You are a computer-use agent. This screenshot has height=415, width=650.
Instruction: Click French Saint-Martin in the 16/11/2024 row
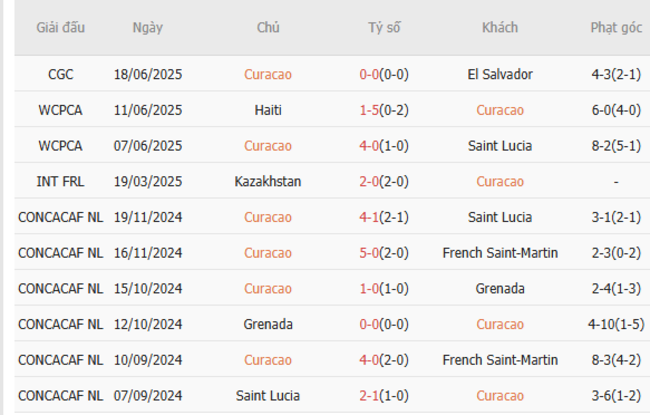(x=500, y=253)
